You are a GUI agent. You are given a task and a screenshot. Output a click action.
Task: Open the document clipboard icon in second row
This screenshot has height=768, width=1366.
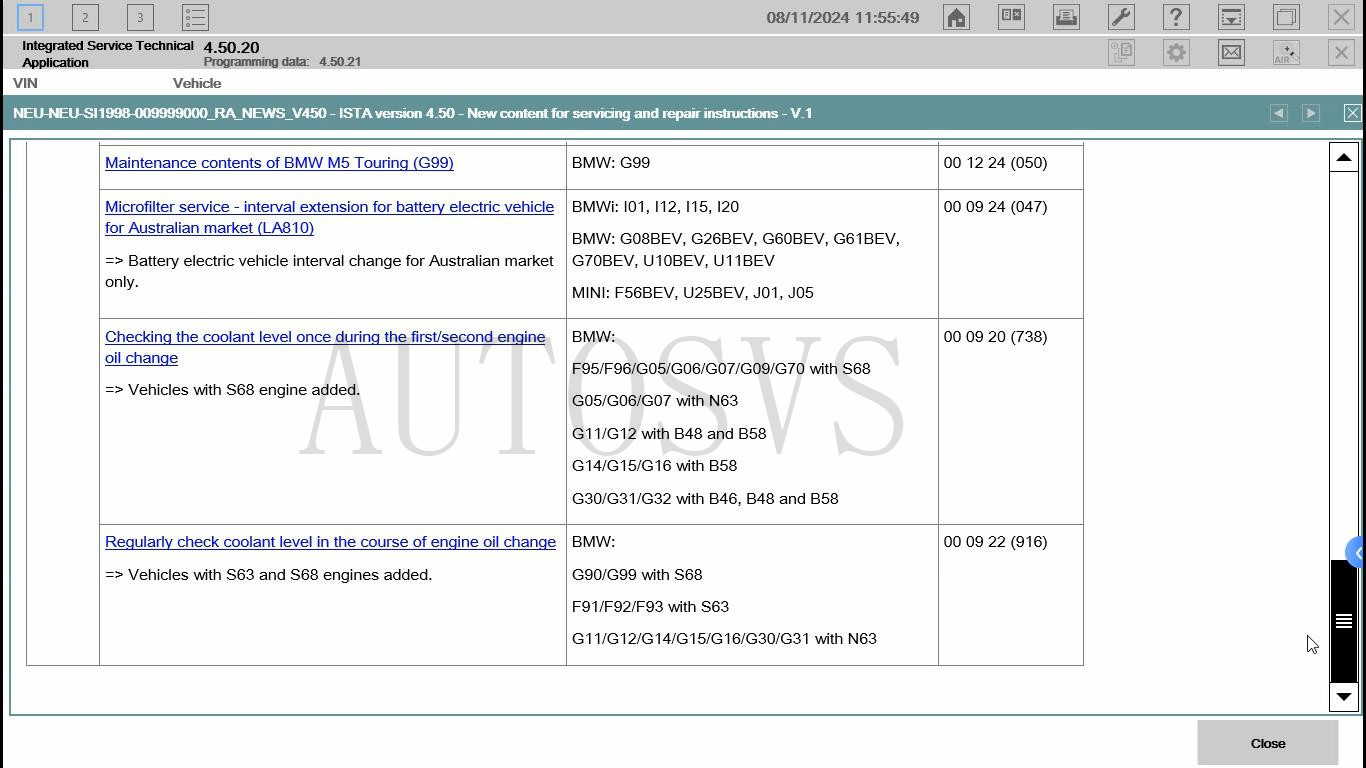(1121, 52)
